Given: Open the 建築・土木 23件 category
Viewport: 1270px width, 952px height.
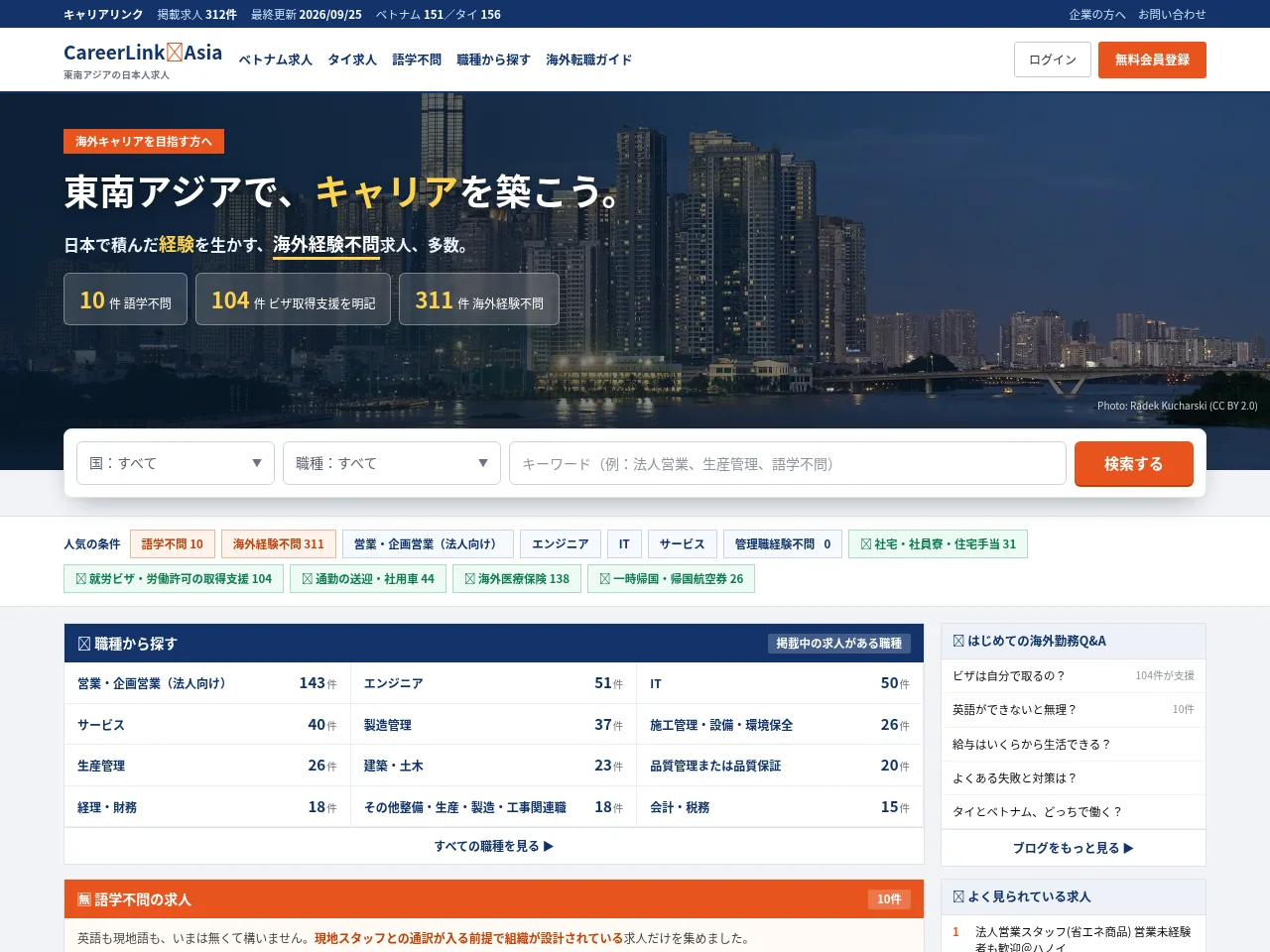Looking at the screenshot, I should pos(493,766).
